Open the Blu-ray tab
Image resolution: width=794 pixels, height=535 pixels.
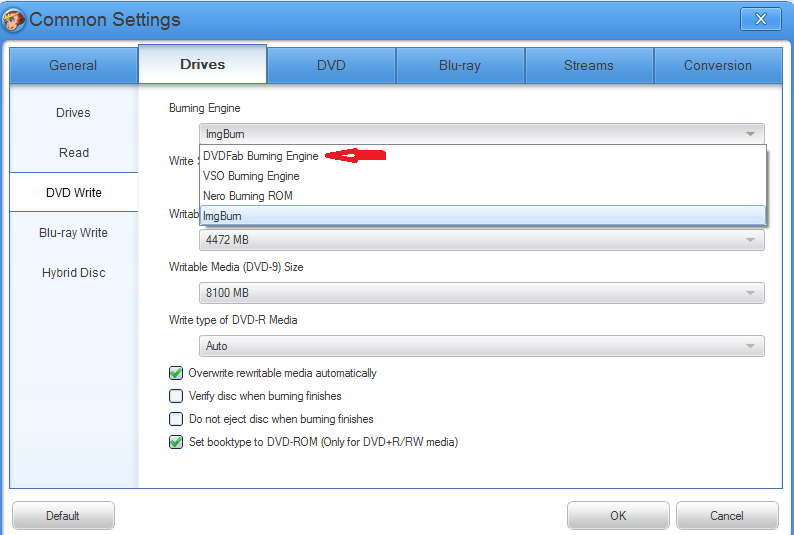(460, 65)
